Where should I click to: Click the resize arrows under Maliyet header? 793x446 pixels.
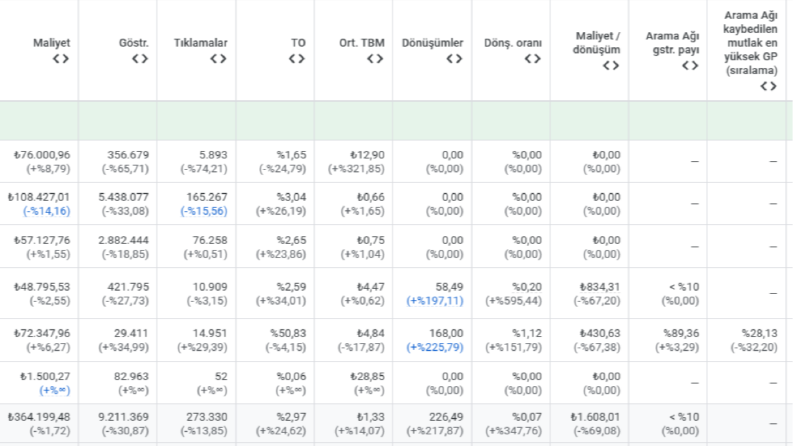pos(61,59)
